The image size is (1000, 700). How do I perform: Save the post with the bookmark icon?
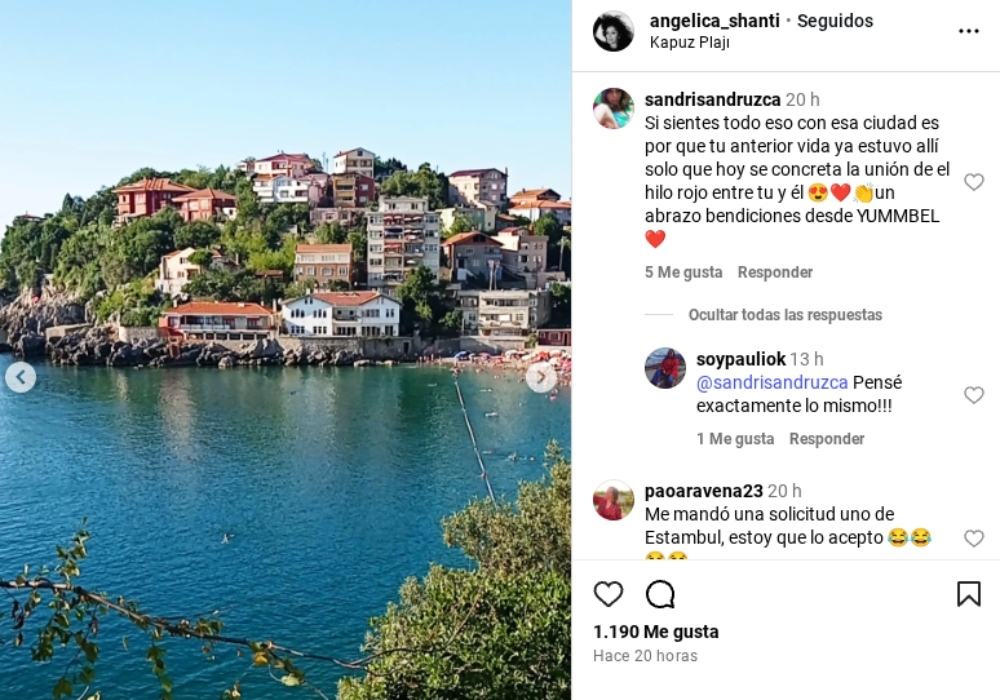pos(968,594)
